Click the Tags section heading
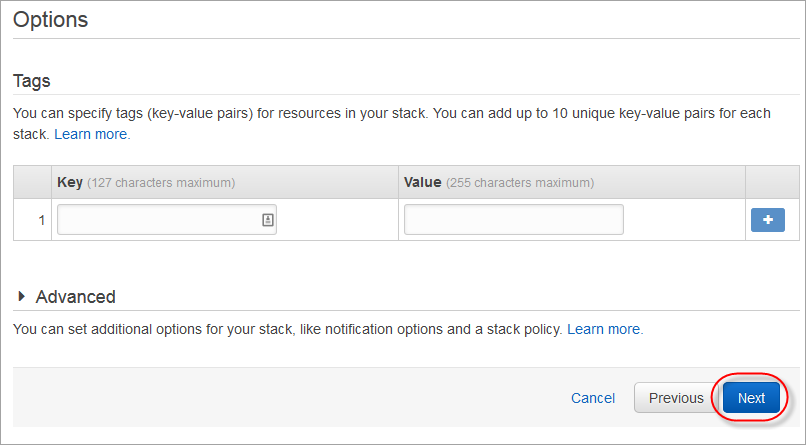The width and height of the screenshot is (806, 445). click(x=31, y=81)
